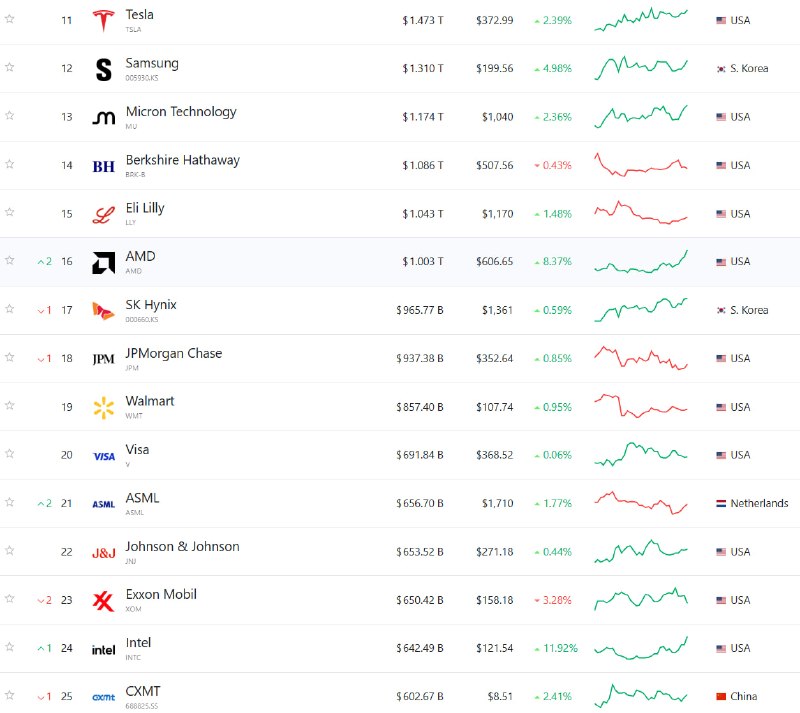Open JPMorgan Chase company link
The height and width of the screenshot is (713, 800).
pos(174,353)
